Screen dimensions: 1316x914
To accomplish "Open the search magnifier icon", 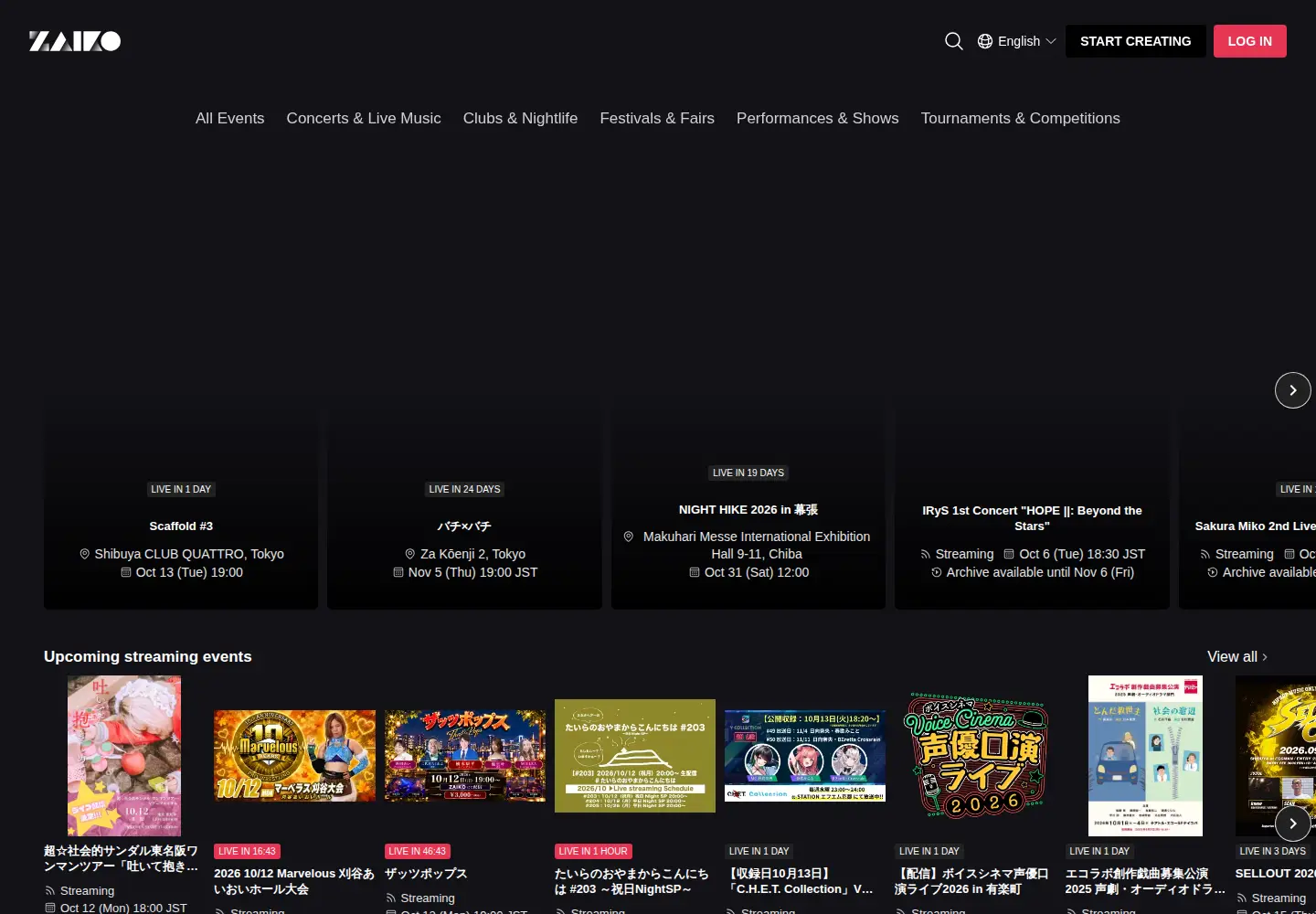I will pyautogui.click(x=953, y=41).
